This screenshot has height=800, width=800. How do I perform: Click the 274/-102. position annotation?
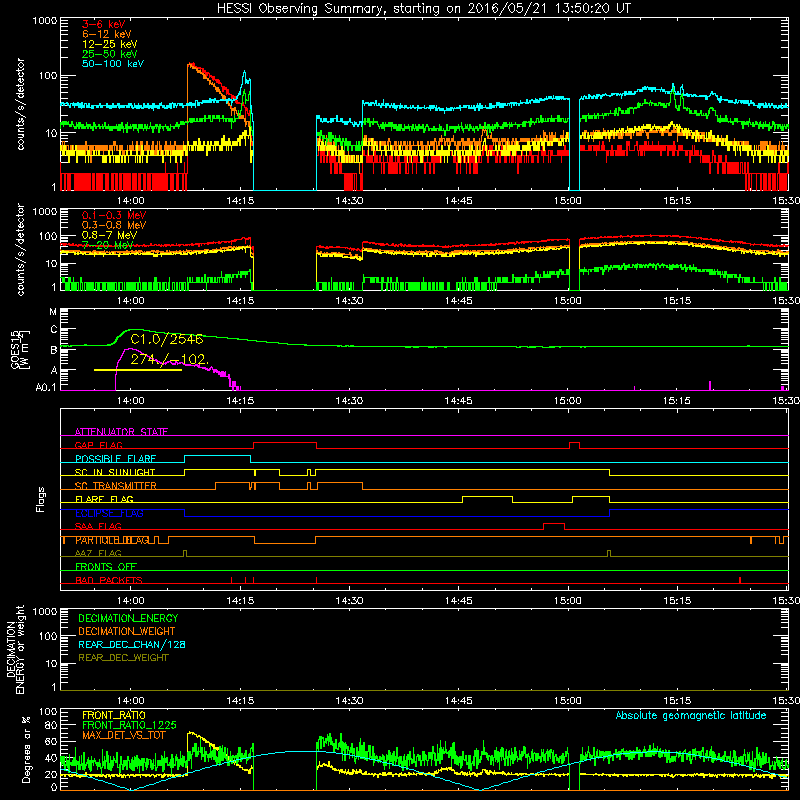169,359
